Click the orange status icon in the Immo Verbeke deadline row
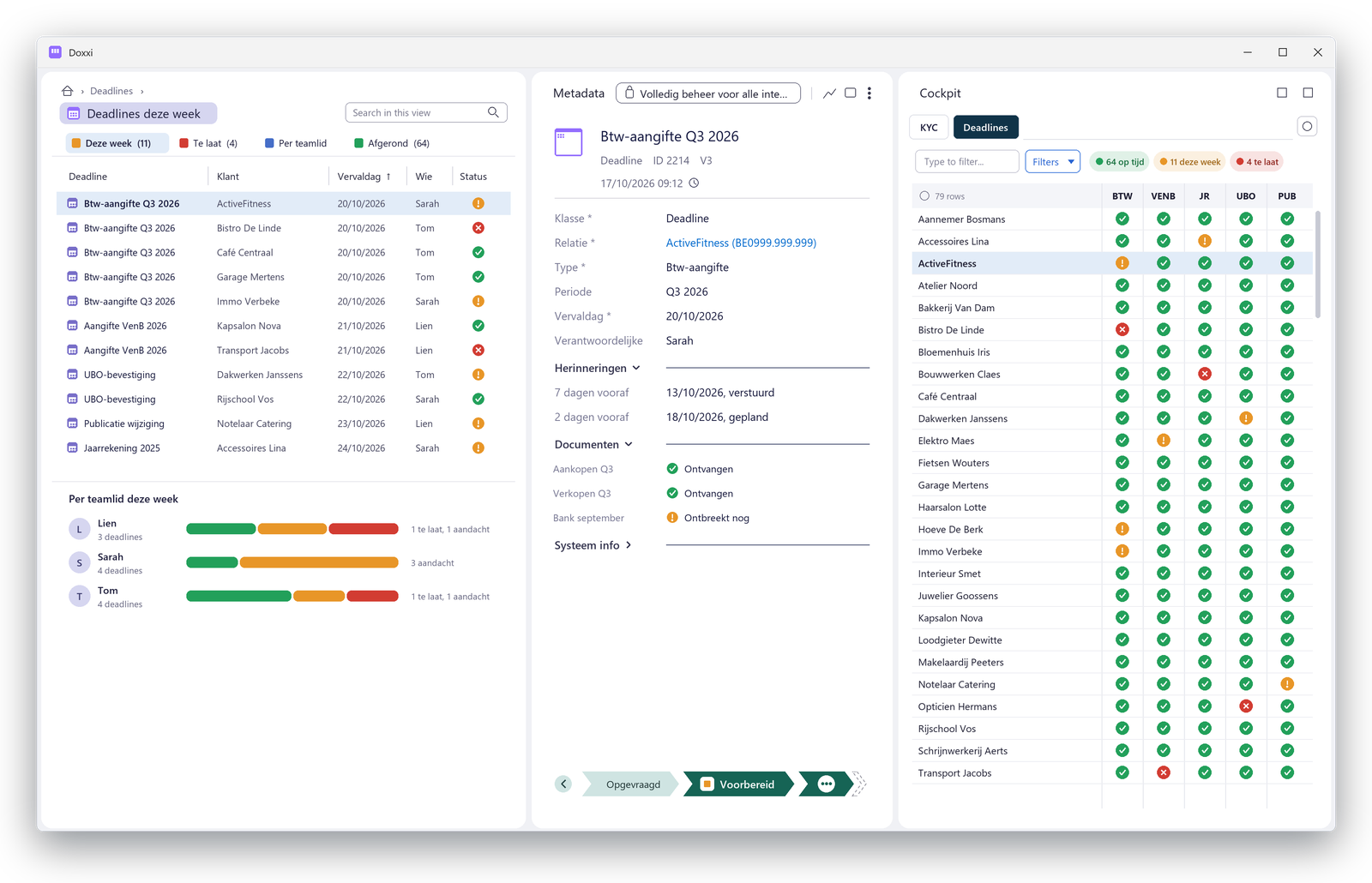1372x883 pixels. tap(478, 302)
